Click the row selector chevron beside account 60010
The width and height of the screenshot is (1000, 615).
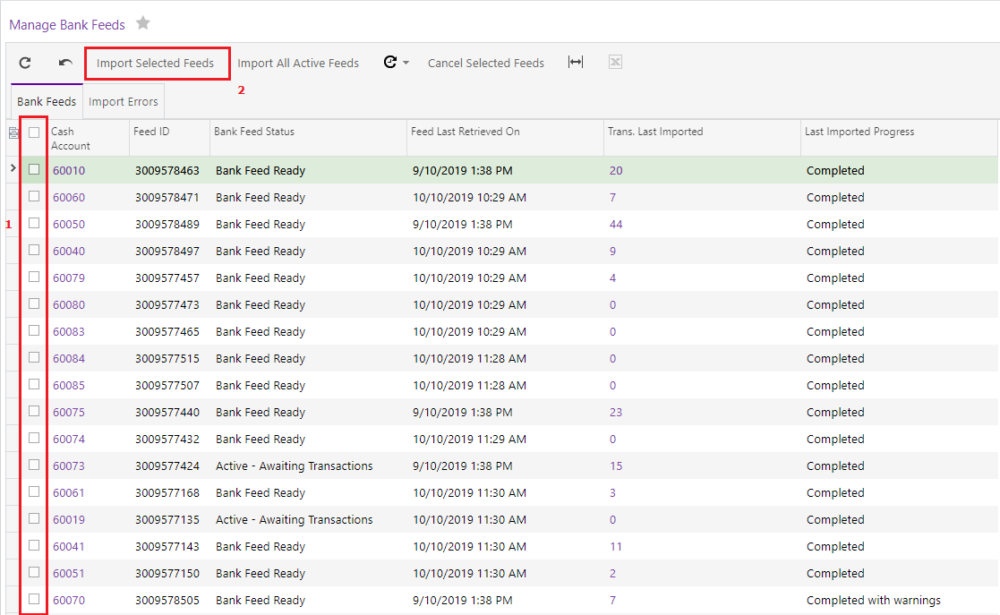coord(12,170)
